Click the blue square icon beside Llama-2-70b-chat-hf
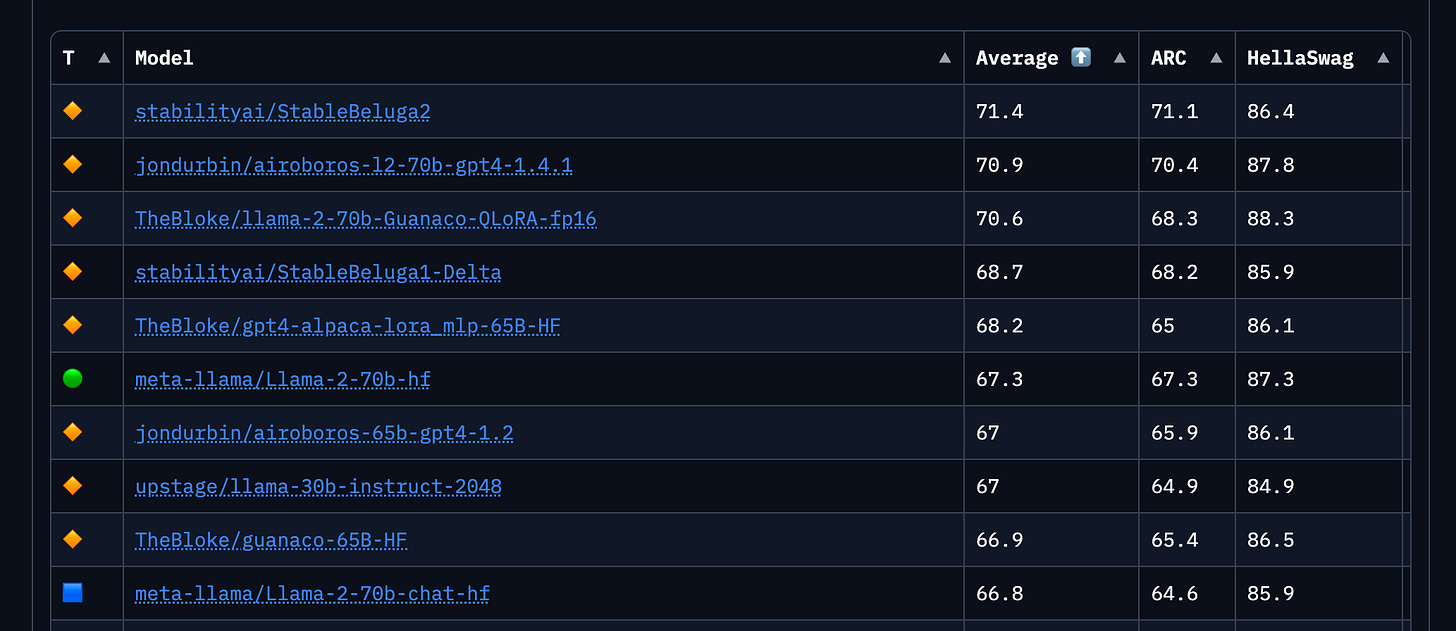1456x631 pixels. [x=72, y=593]
